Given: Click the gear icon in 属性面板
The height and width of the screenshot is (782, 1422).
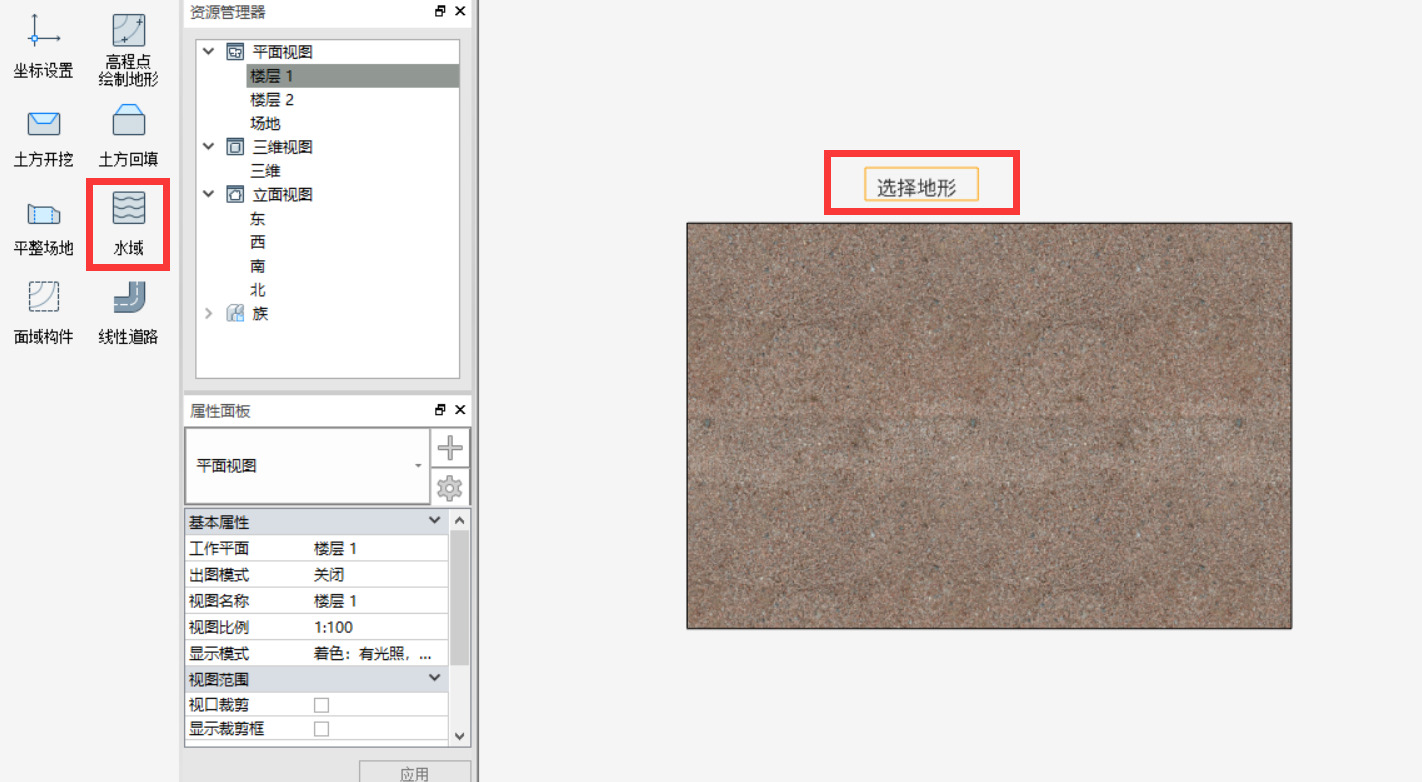Looking at the screenshot, I should click(450, 488).
